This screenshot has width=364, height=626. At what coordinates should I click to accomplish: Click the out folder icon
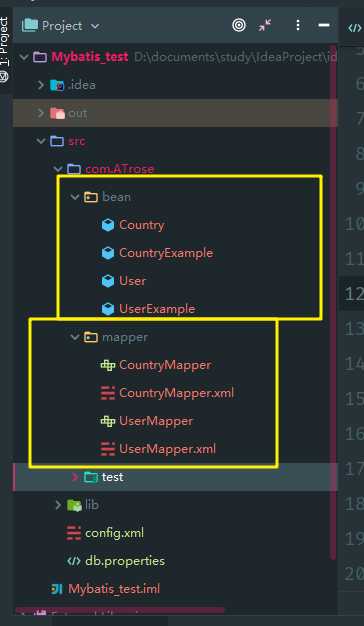click(x=57, y=113)
